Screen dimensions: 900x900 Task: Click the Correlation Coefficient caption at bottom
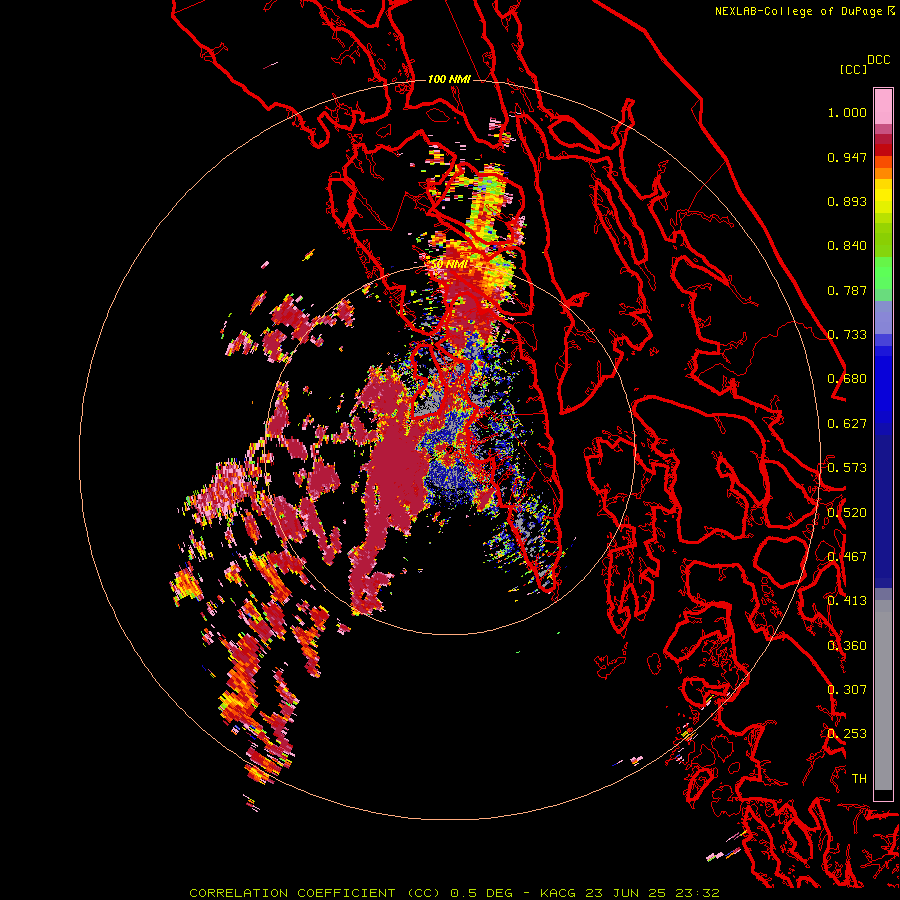[454, 893]
